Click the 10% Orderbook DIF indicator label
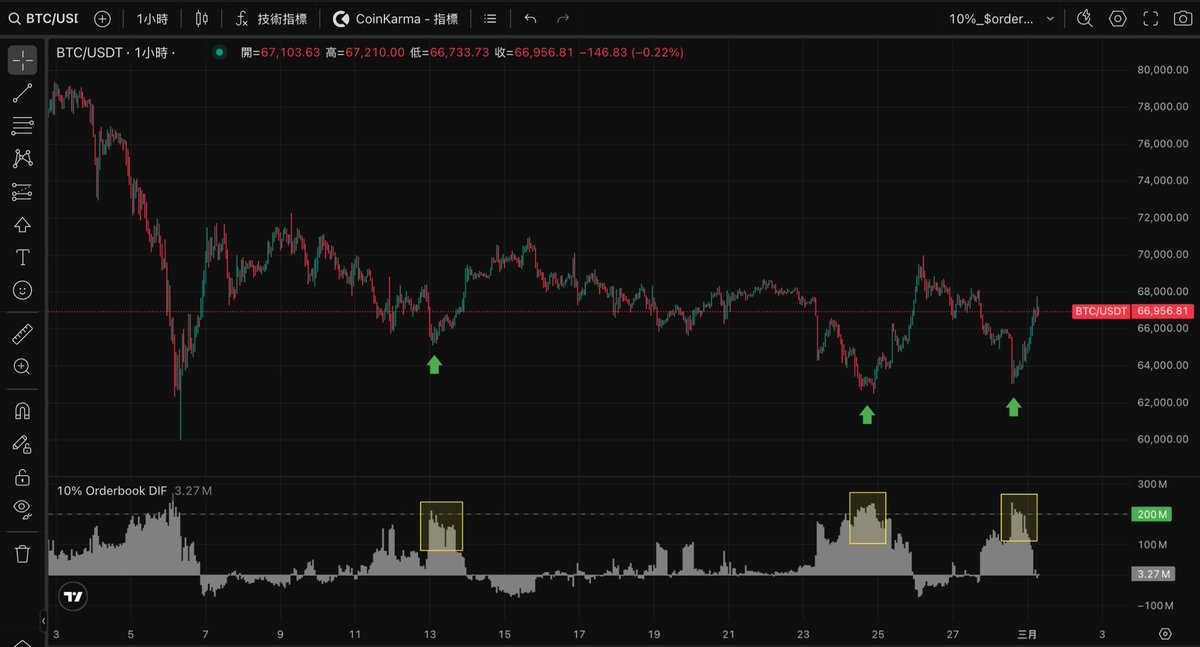The height and width of the screenshot is (647, 1200). [113, 490]
